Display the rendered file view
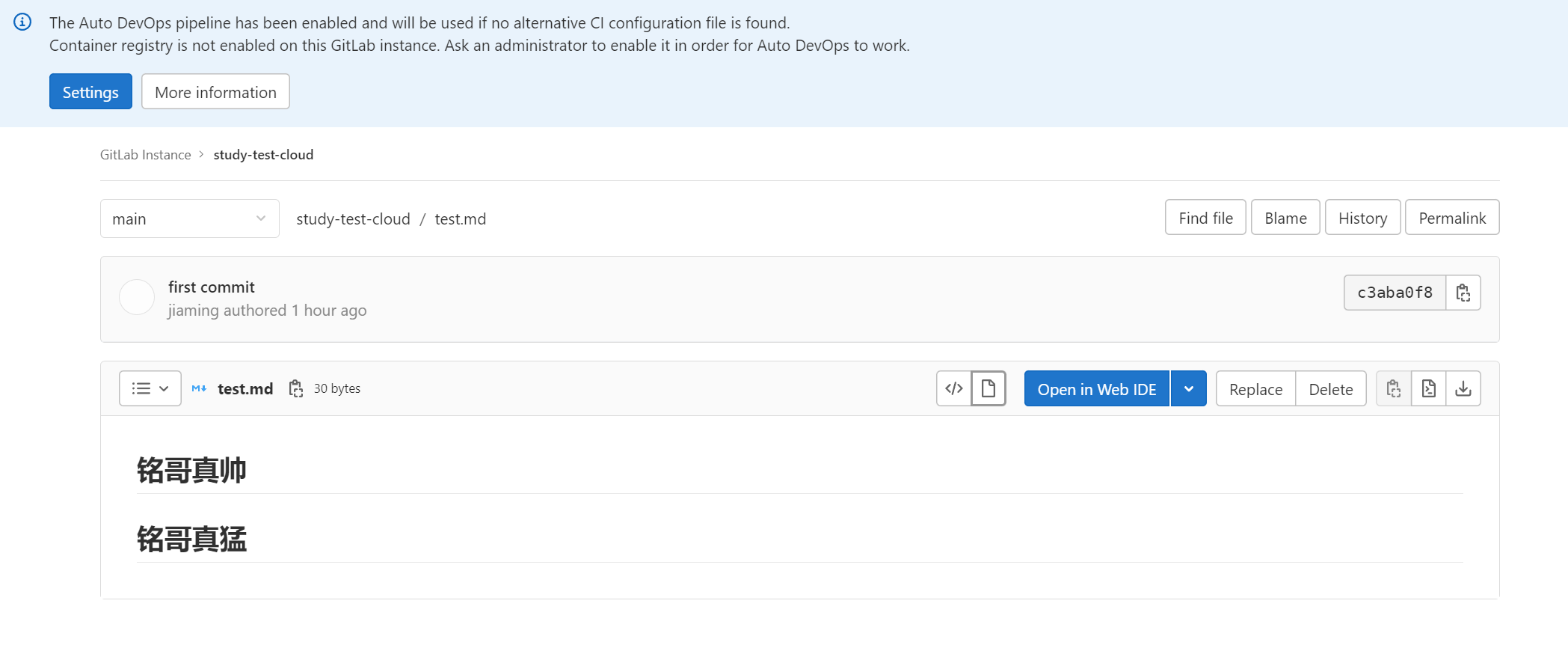Viewport: 1568px width, 660px height. coord(988,388)
